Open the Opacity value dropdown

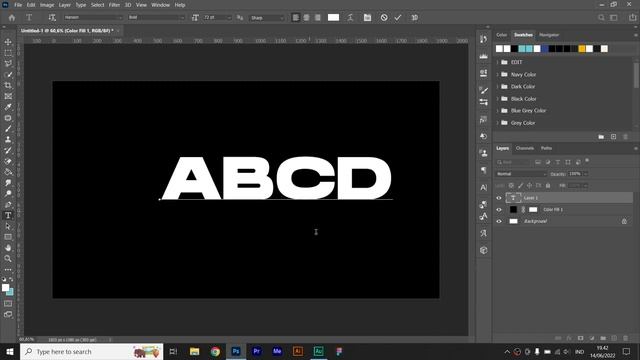click(x=586, y=174)
